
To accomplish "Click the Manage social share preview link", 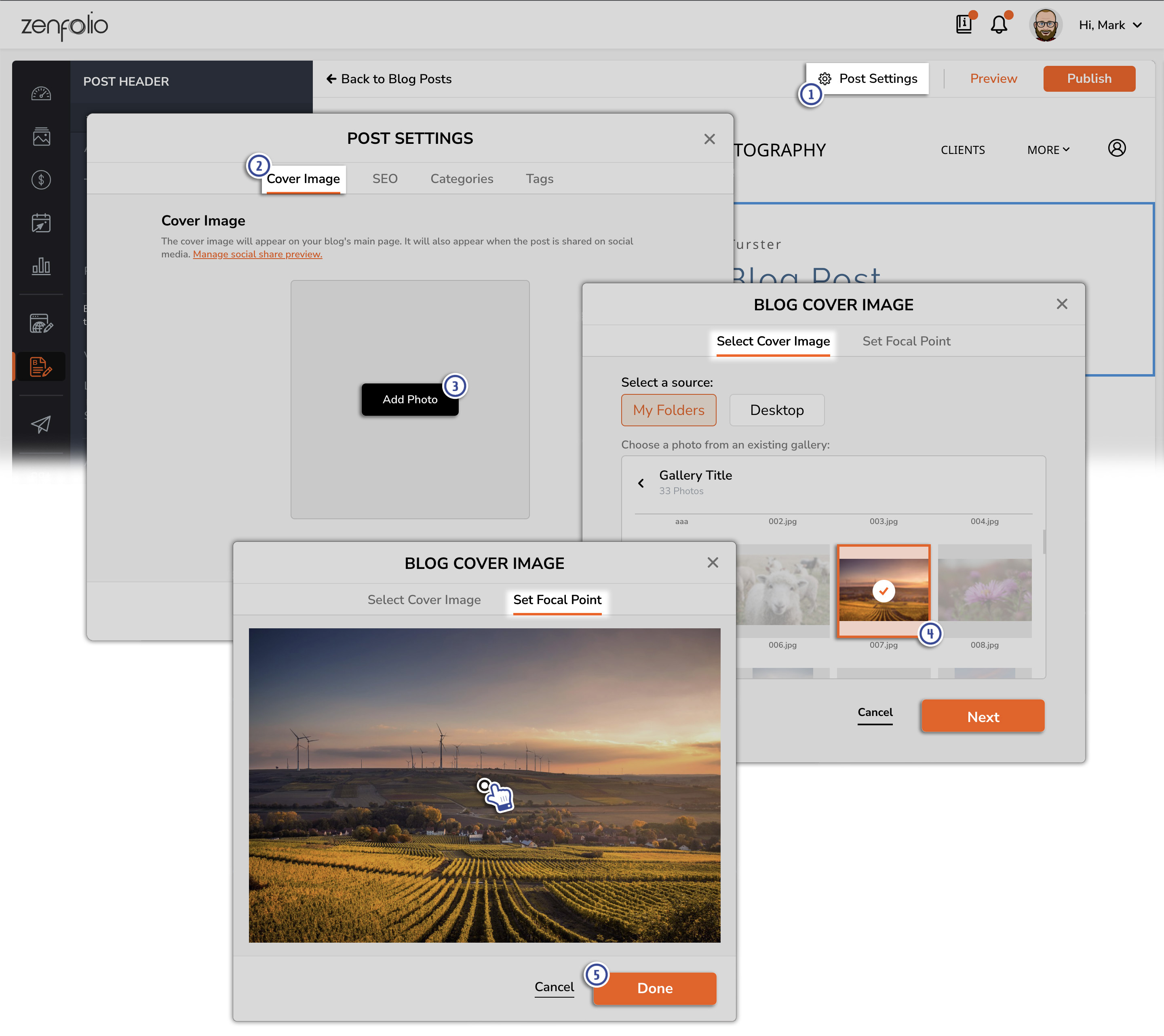I will (257, 254).
